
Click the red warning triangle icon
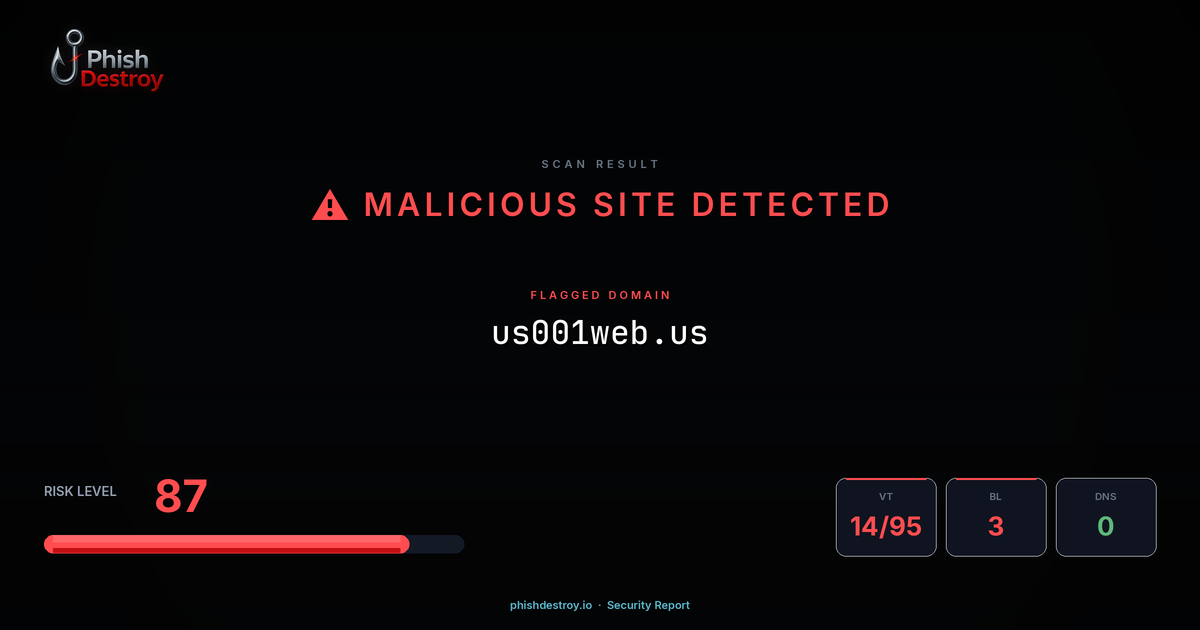click(x=330, y=206)
